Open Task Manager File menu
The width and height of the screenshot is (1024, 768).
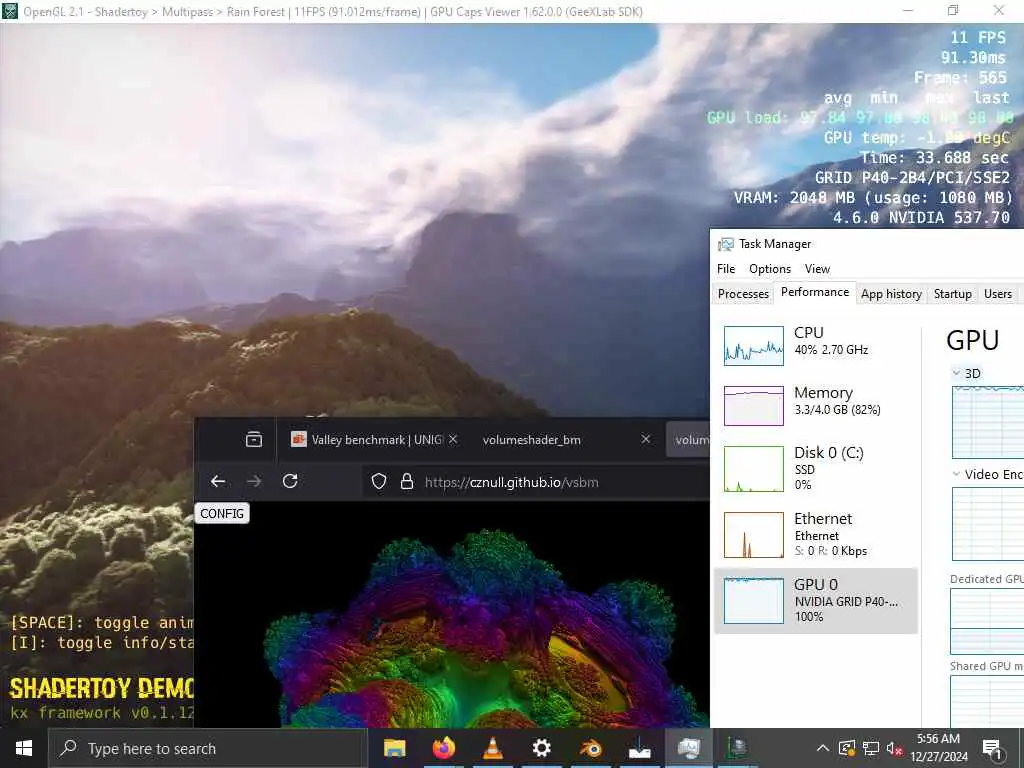726,268
